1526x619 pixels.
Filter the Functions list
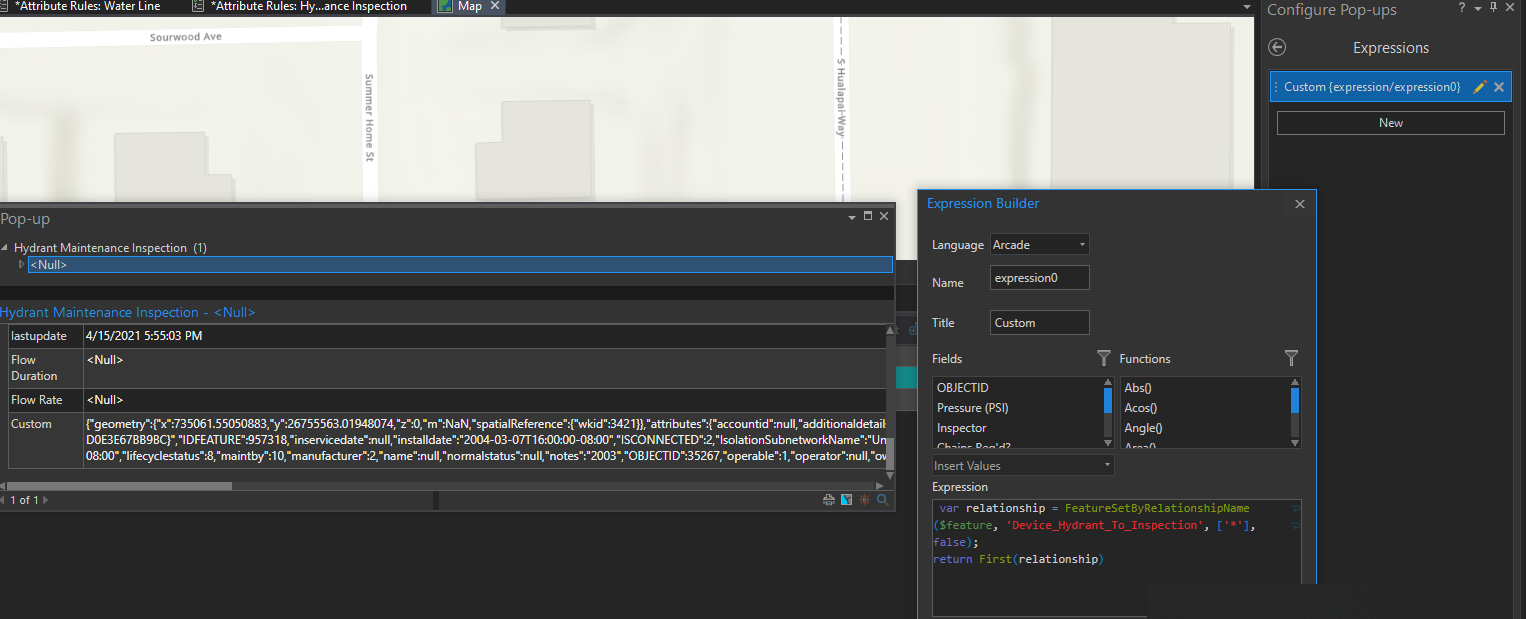(x=1291, y=358)
